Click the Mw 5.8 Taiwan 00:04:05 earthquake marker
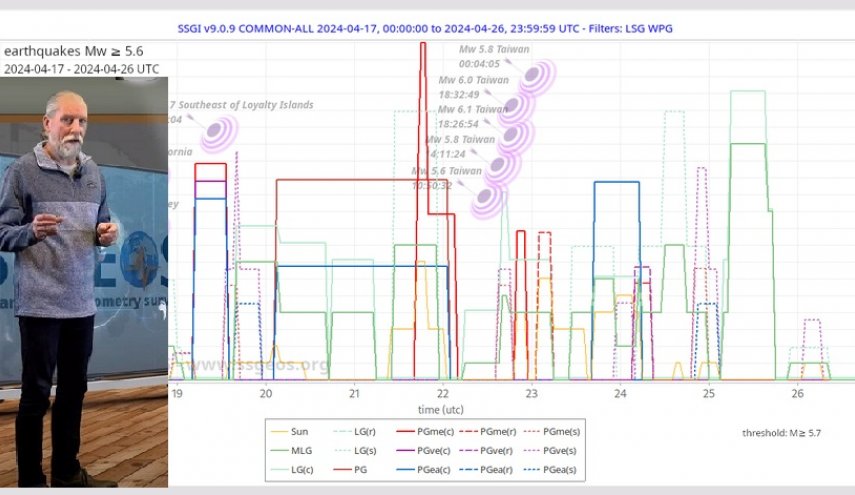855x495 pixels. [537, 77]
